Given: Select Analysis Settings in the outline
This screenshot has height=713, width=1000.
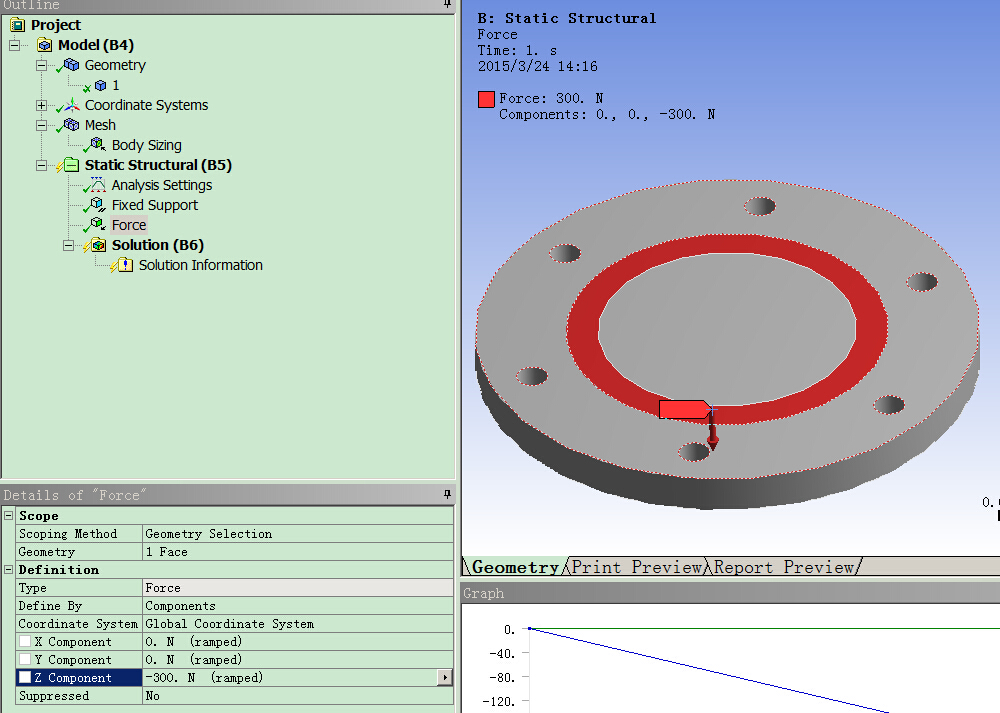Looking at the screenshot, I should click(x=161, y=185).
